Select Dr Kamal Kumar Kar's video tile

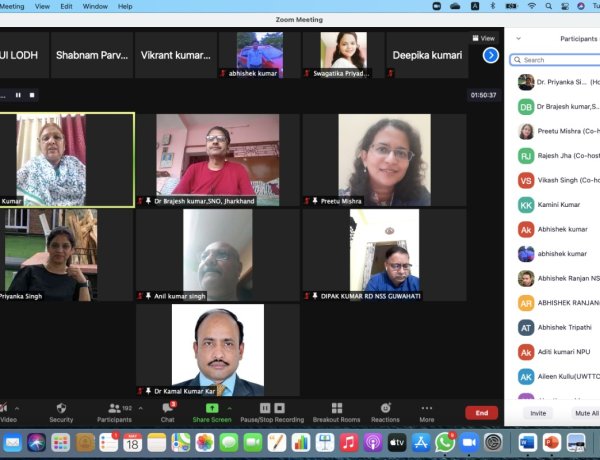point(218,350)
